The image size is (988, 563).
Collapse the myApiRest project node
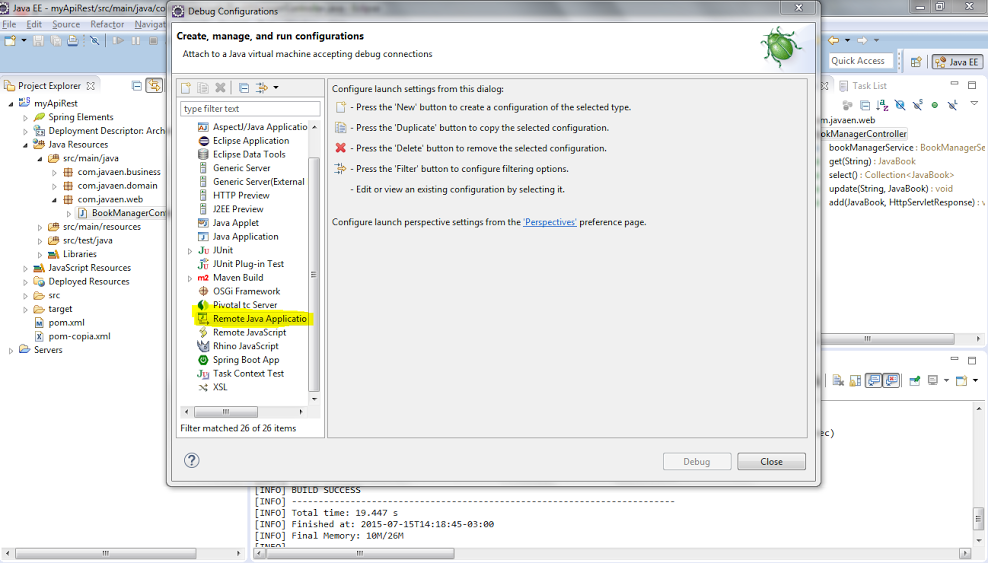pos(11,104)
